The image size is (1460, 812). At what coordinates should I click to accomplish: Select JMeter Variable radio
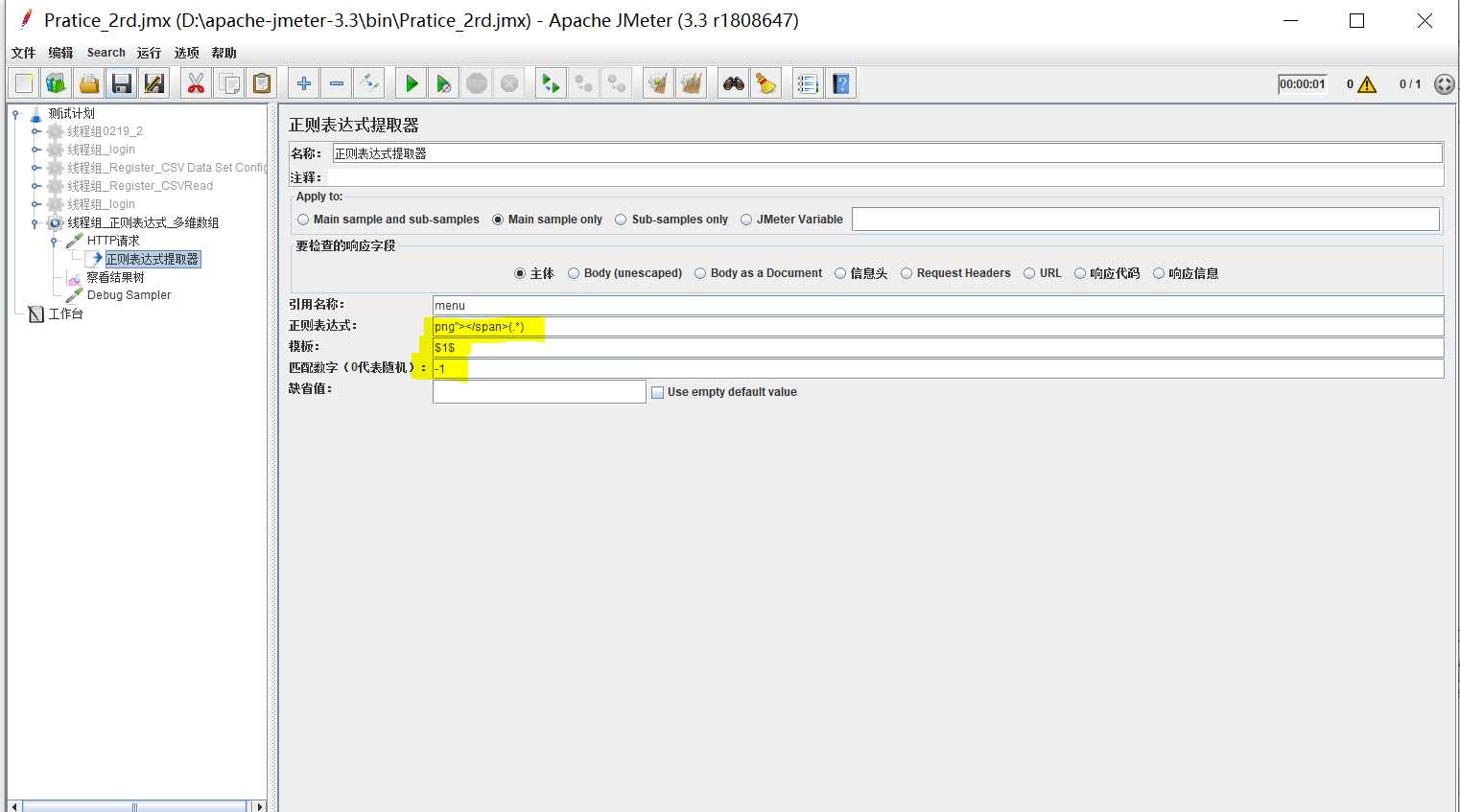click(x=746, y=220)
